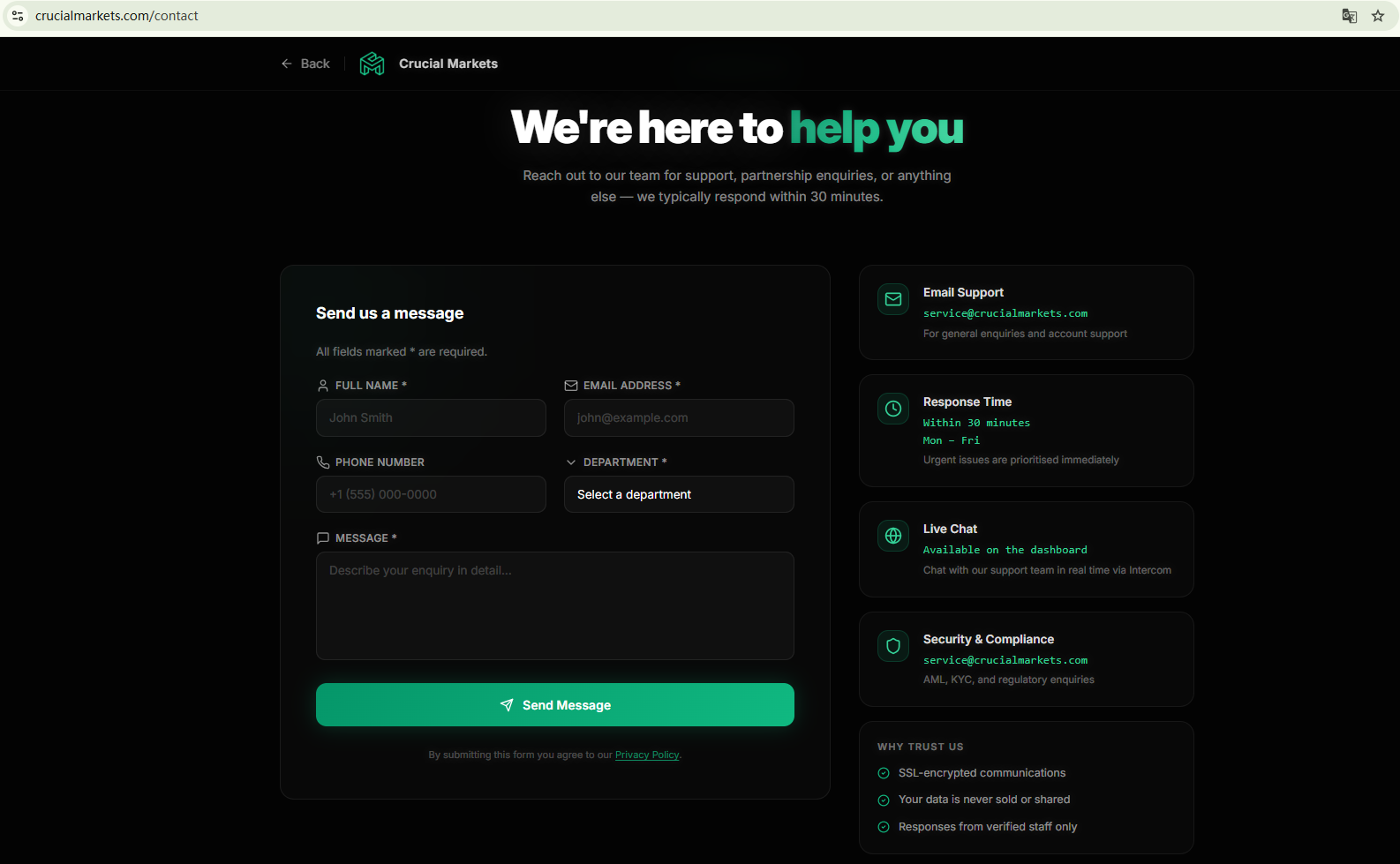Focus the Full Name input field
The height and width of the screenshot is (864, 1400).
431,417
